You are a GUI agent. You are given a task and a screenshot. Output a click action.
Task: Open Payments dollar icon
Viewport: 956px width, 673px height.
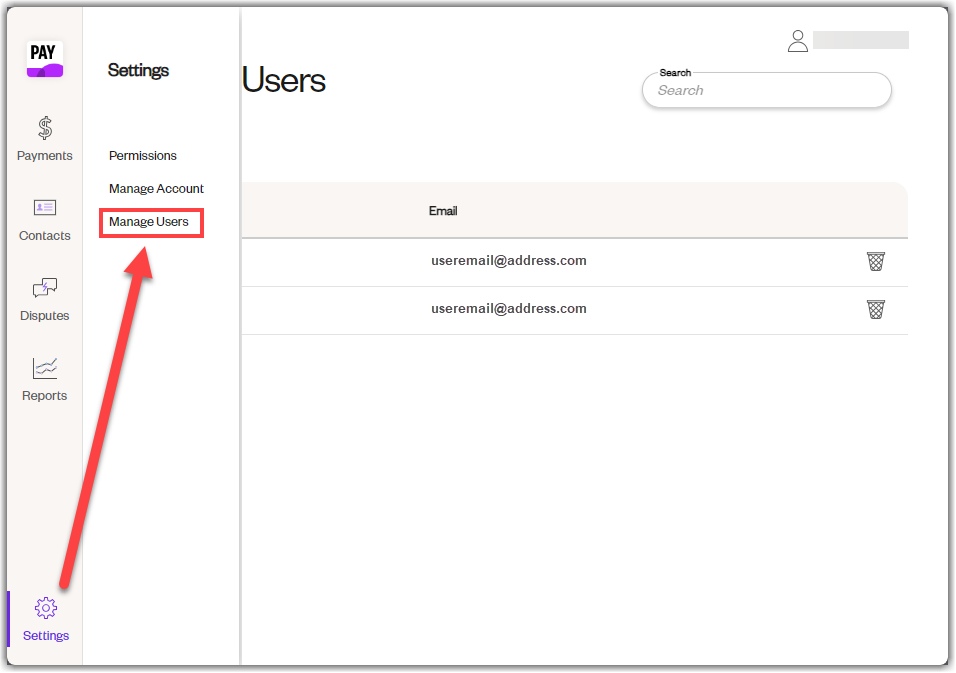pyautogui.click(x=45, y=128)
